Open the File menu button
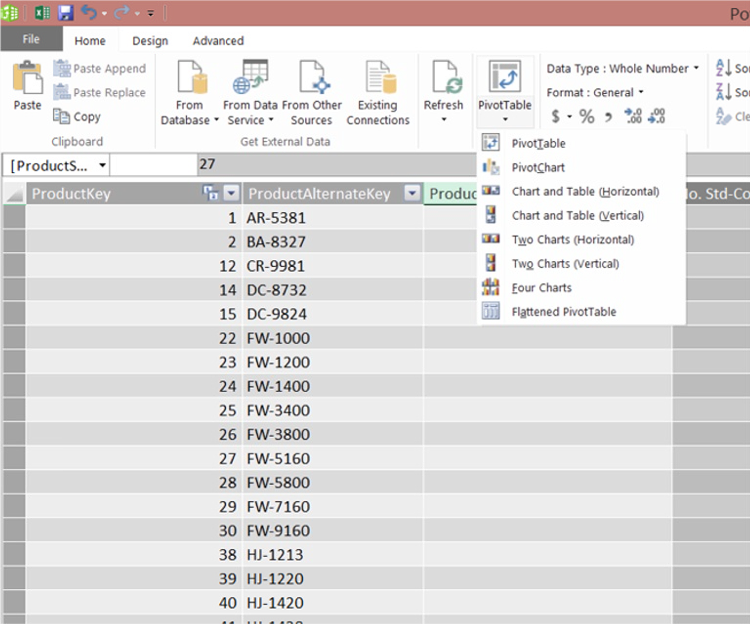 31,40
